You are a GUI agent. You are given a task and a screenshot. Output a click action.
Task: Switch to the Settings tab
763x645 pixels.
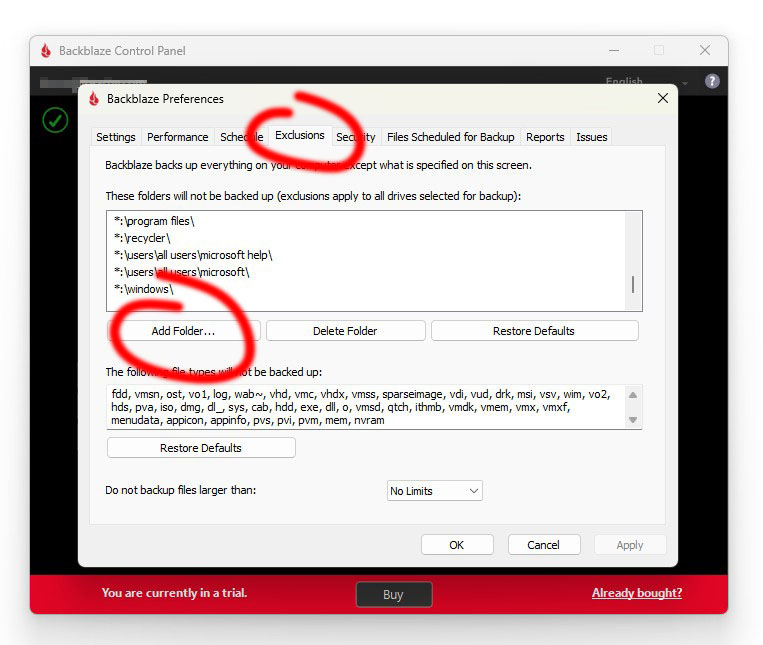coord(116,137)
